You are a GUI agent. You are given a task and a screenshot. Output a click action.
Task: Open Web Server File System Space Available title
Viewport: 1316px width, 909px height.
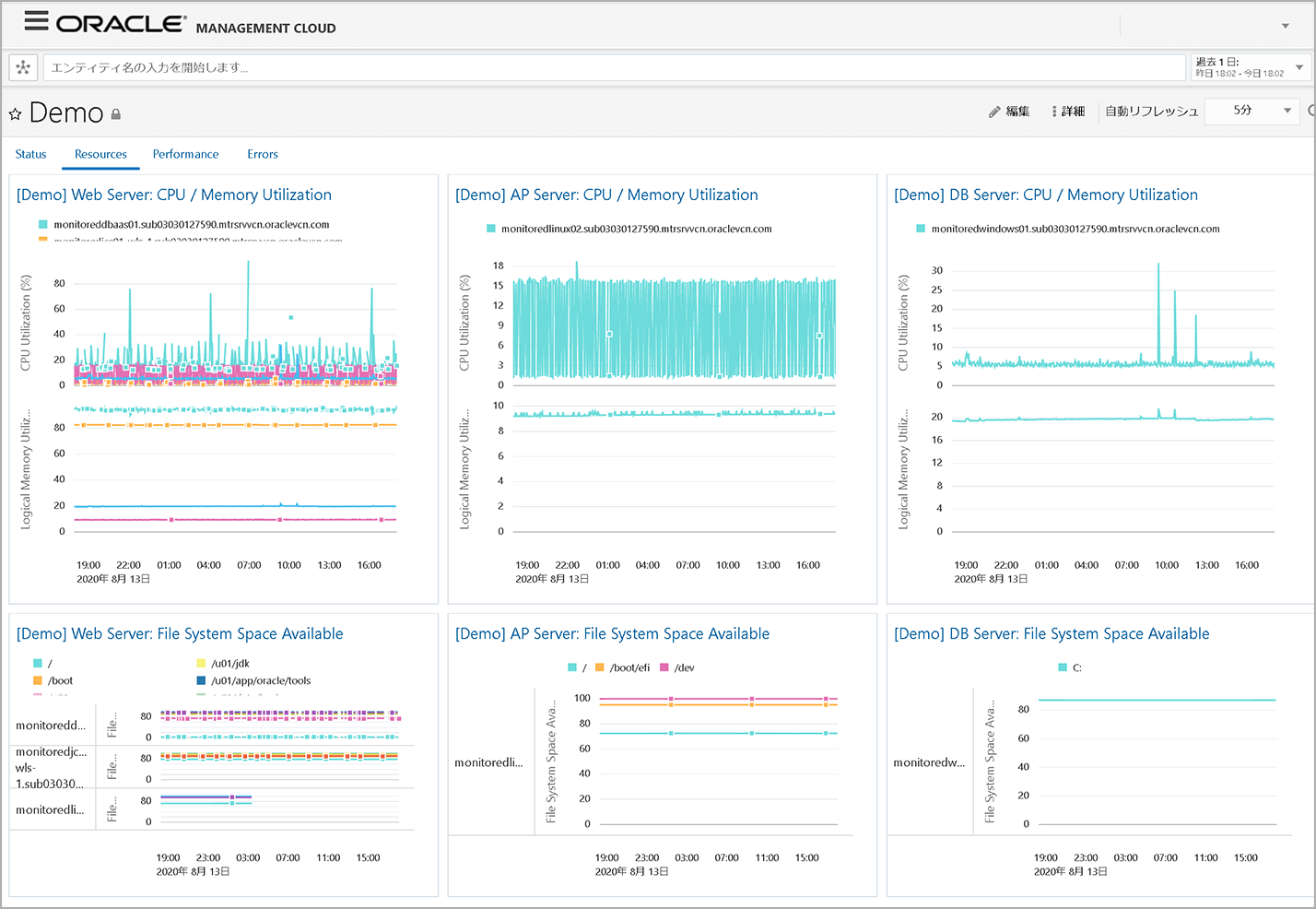point(180,633)
